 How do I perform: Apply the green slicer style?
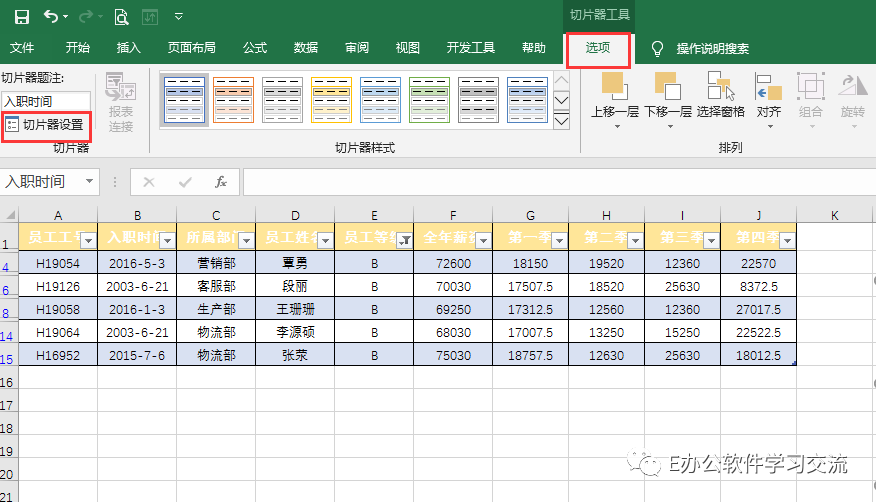click(430, 100)
